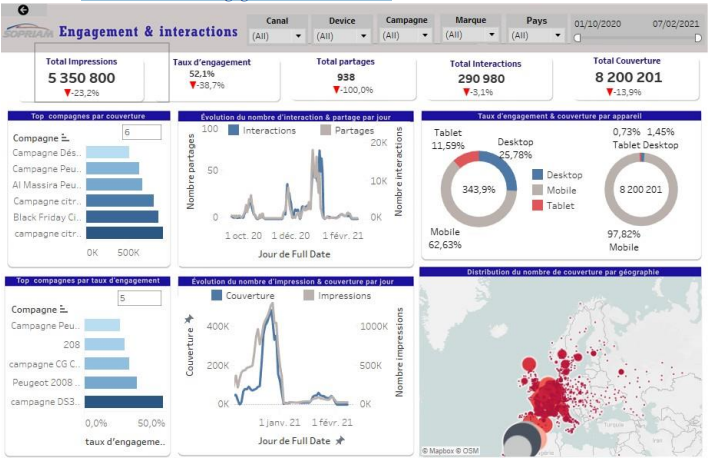
Task: Click 'Taux d'engagement & couverture par appareil' title
Action: coord(559,116)
